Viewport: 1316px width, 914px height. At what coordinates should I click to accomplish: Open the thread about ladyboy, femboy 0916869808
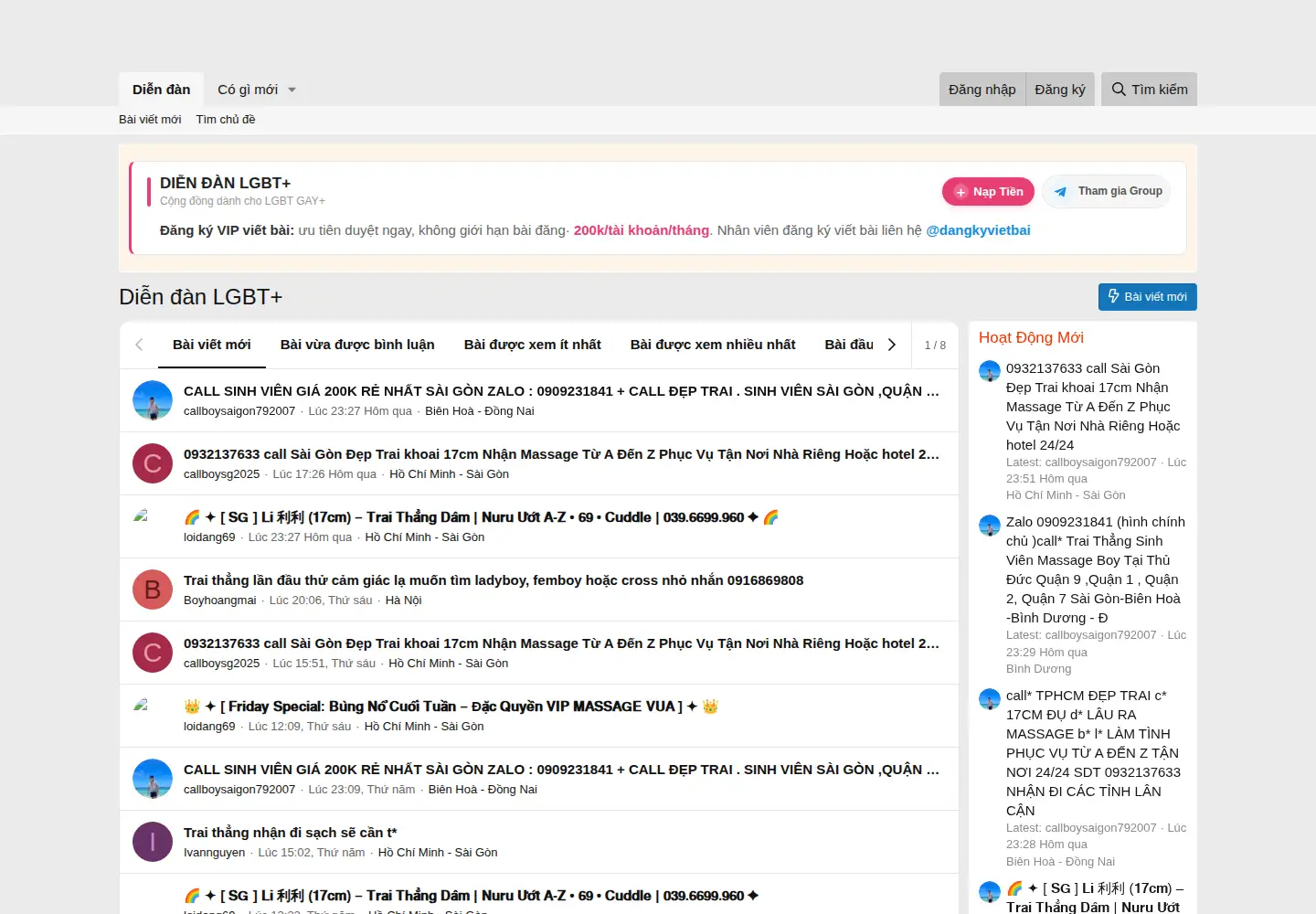coord(493,580)
